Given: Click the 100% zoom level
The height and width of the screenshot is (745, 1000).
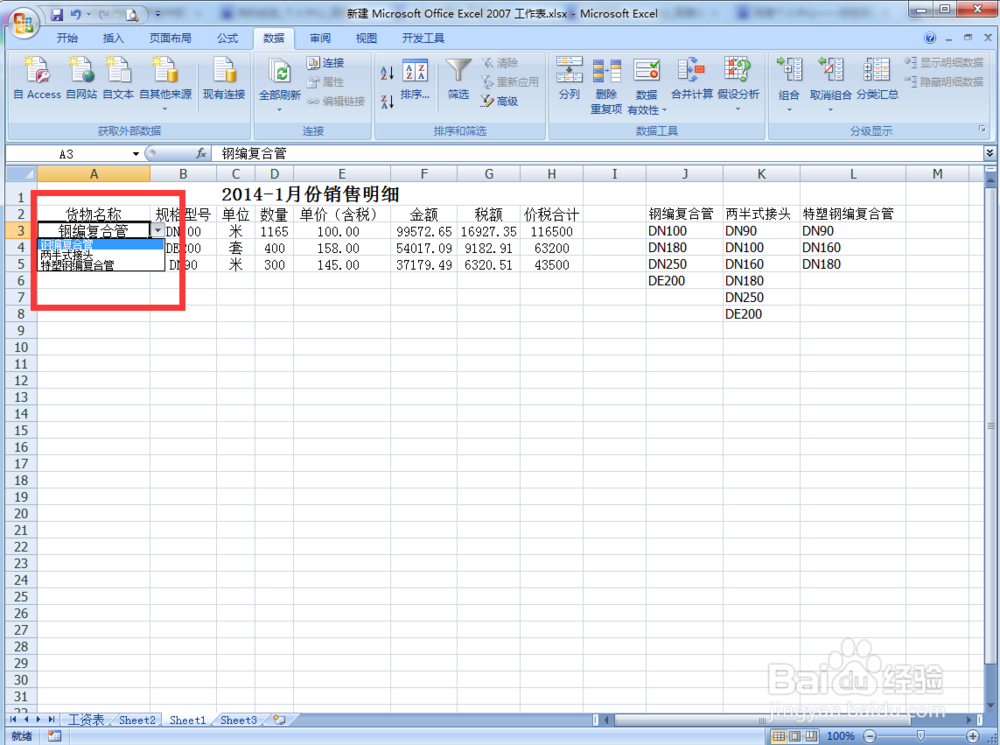Looking at the screenshot, I should click(840, 736).
